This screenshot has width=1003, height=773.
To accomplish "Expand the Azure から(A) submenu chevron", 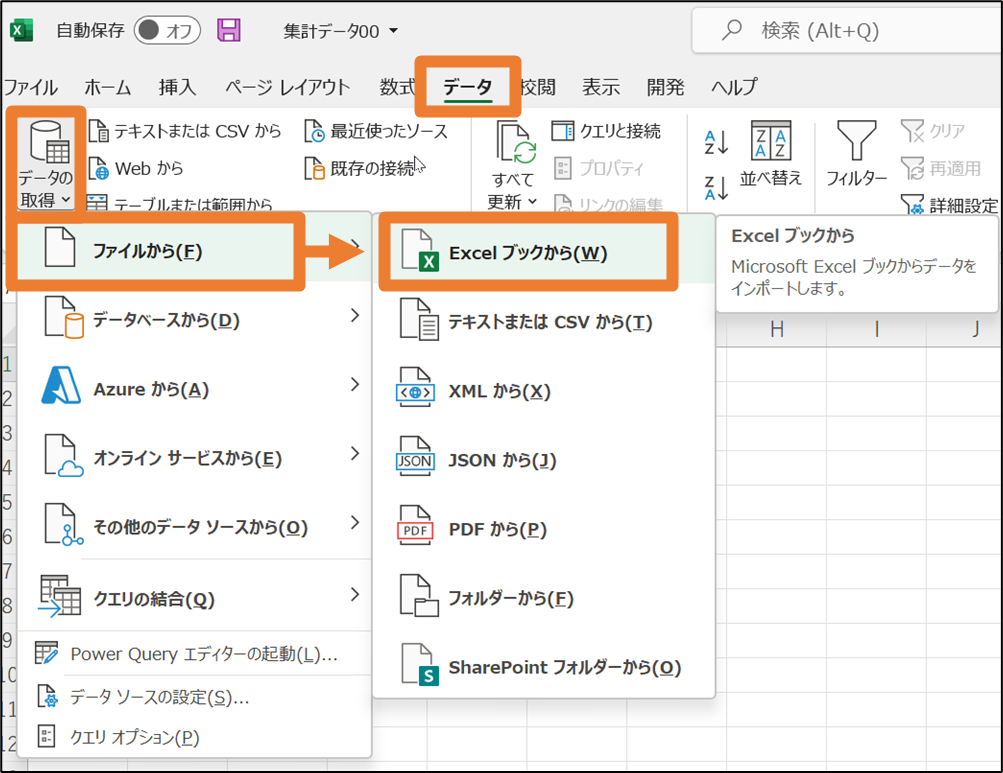I will [x=355, y=384].
